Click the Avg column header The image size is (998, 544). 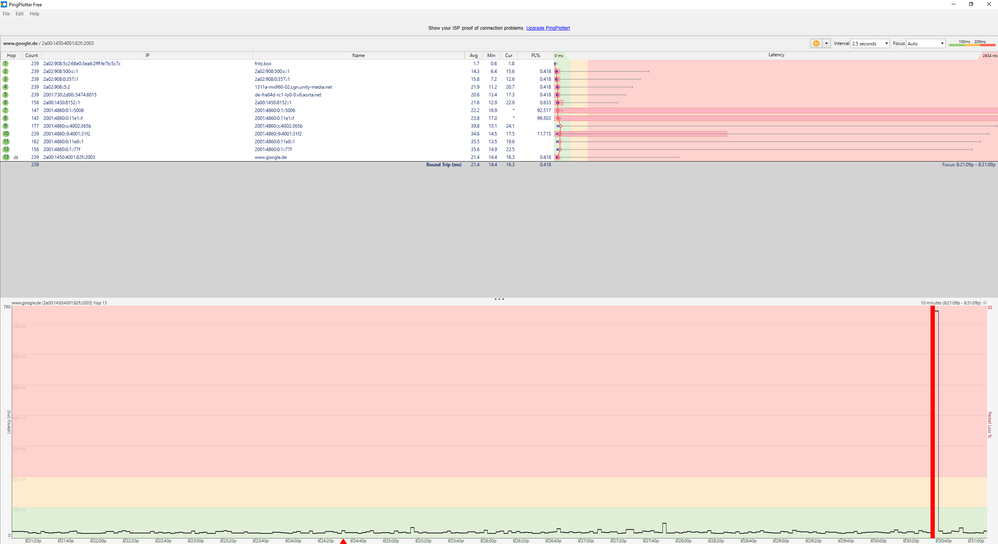tap(474, 55)
